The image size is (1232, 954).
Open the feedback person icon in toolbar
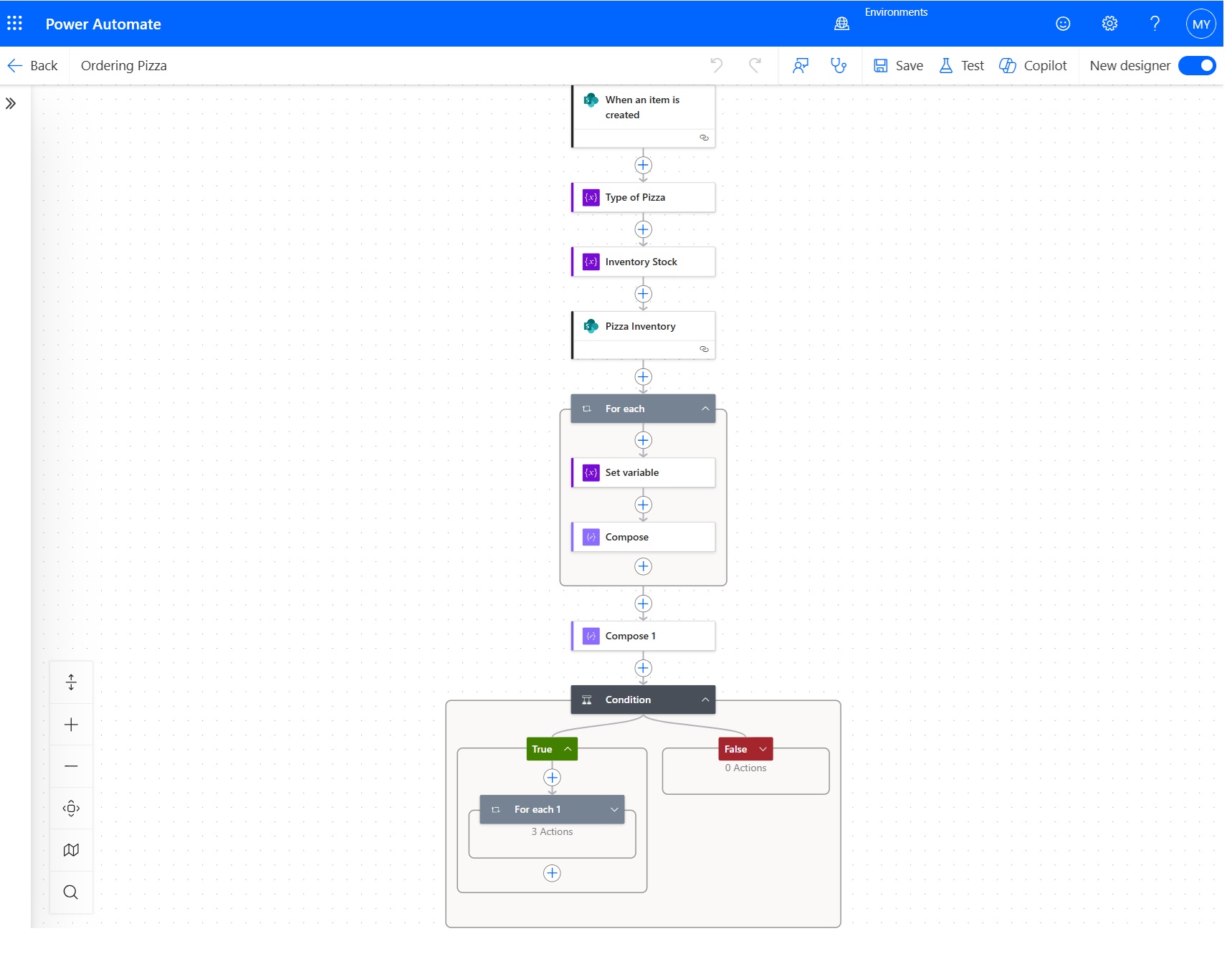point(801,66)
